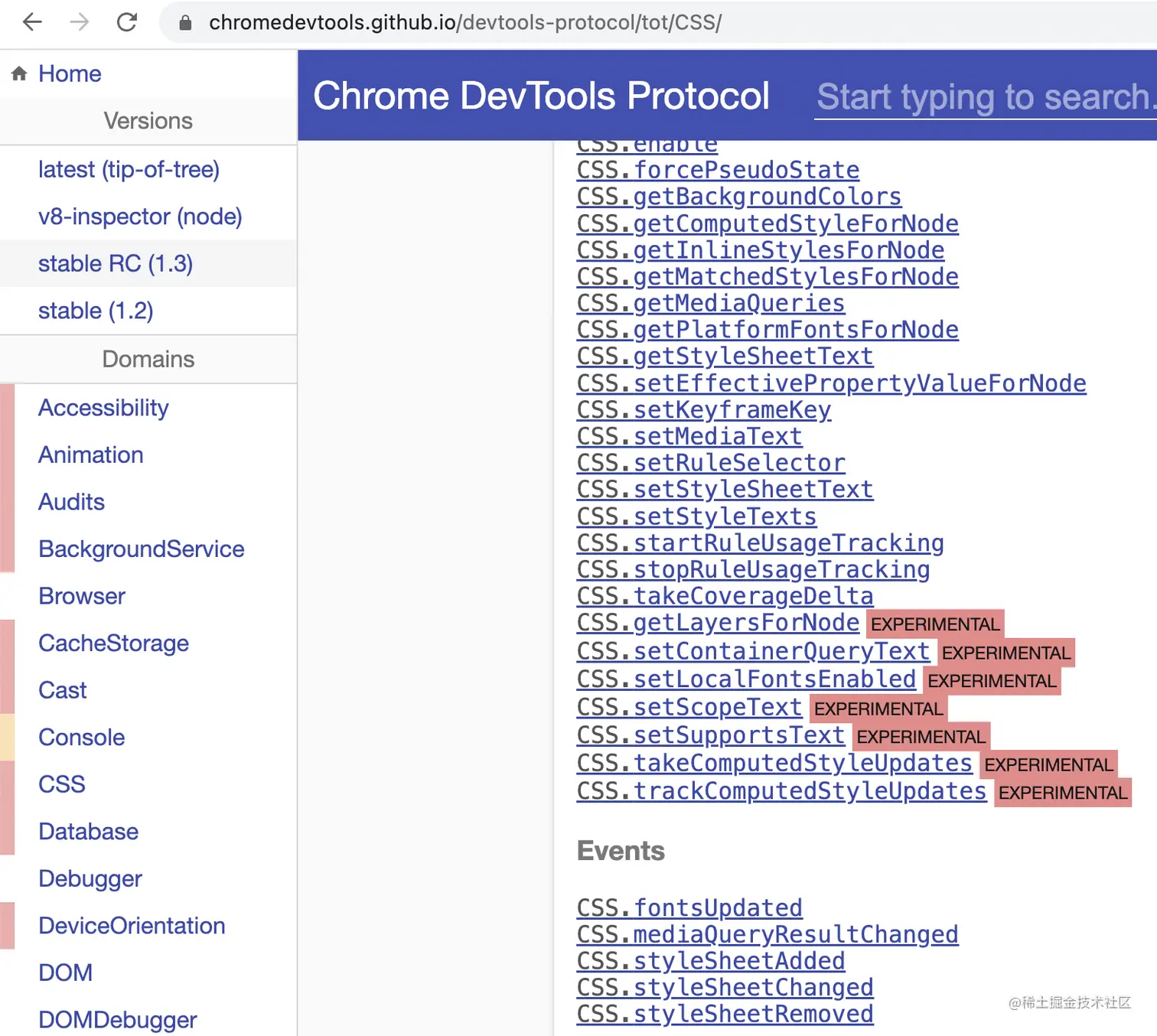This screenshot has width=1157, height=1036.
Task: Open the Accessibility domain
Action: point(103,408)
